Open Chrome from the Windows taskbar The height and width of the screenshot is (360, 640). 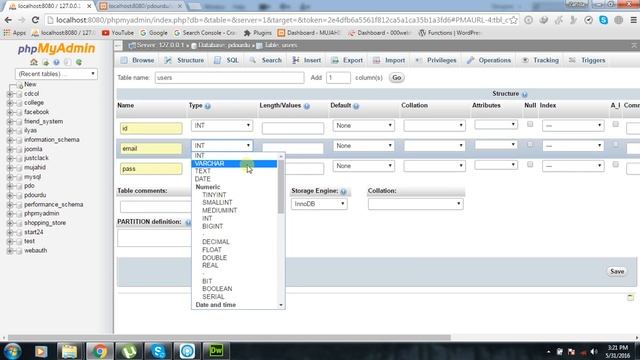tap(99, 351)
